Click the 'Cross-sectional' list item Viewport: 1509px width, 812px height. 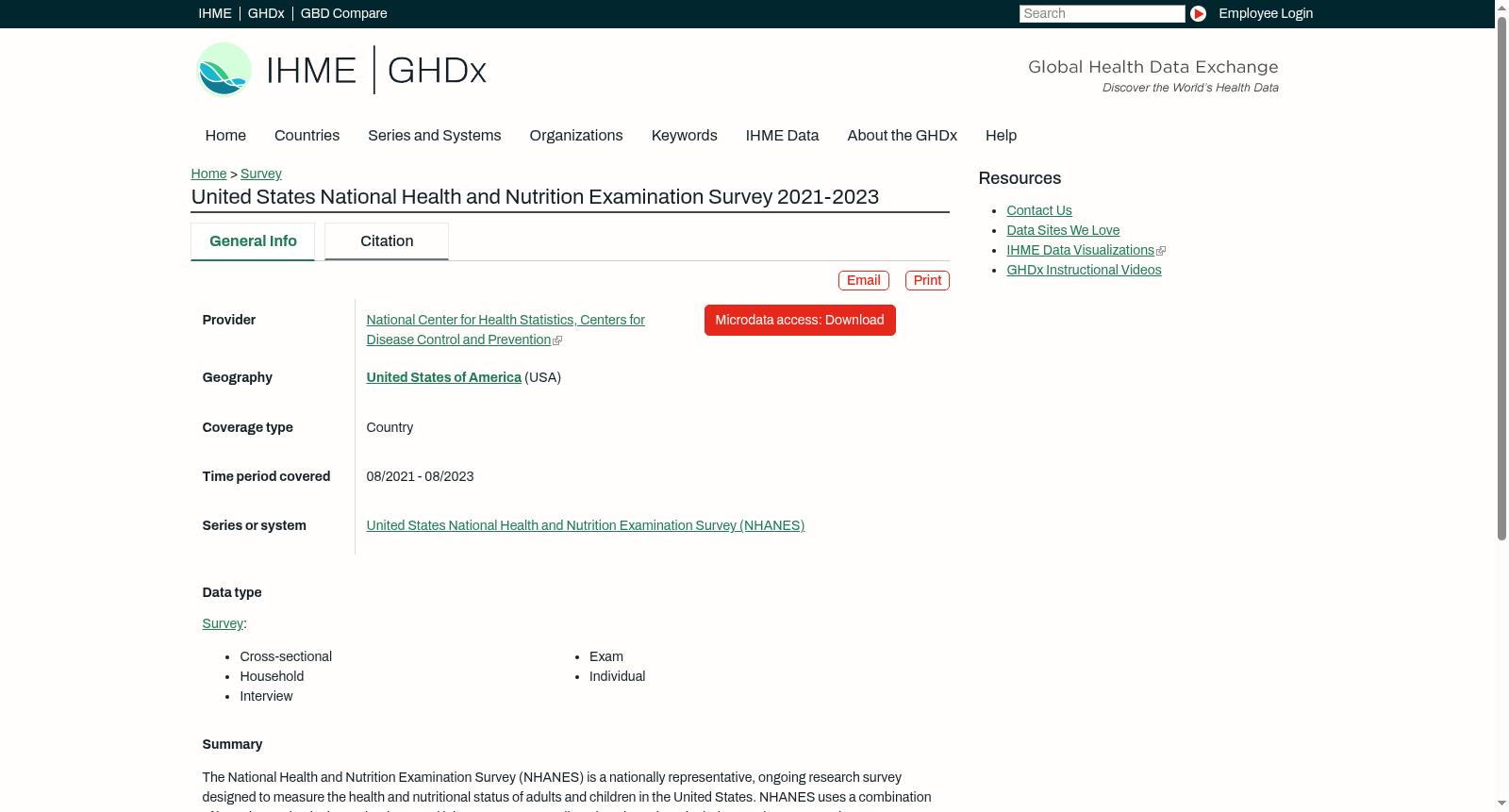286,656
